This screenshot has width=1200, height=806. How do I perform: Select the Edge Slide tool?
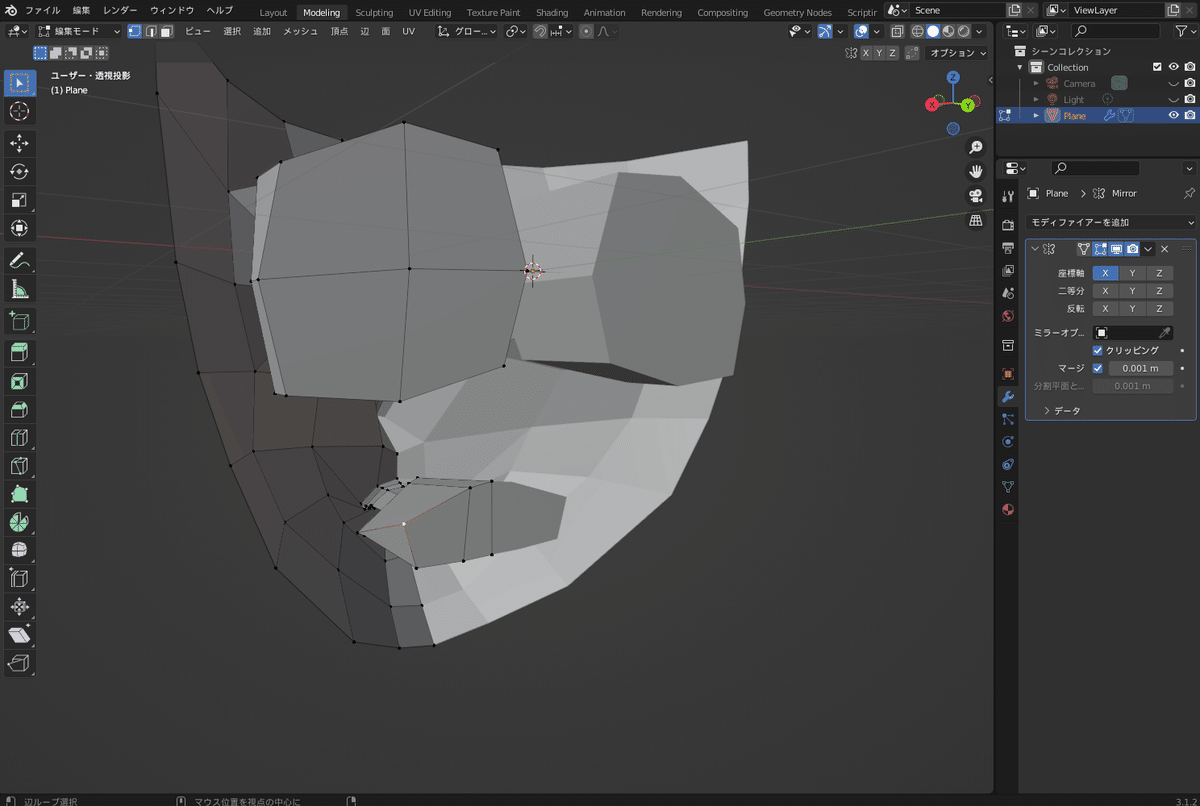(19, 578)
